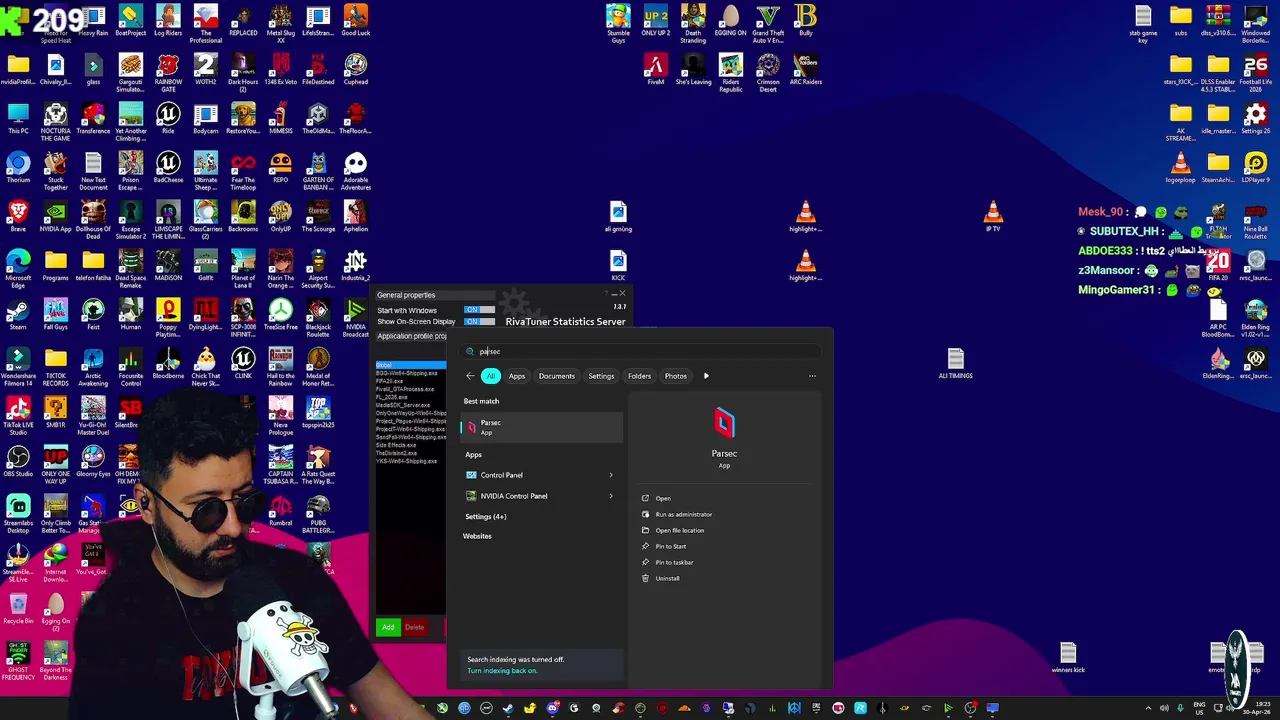Go back using search panel arrow
Image resolution: width=1280 pixels, height=720 pixels.
click(470, 376)
